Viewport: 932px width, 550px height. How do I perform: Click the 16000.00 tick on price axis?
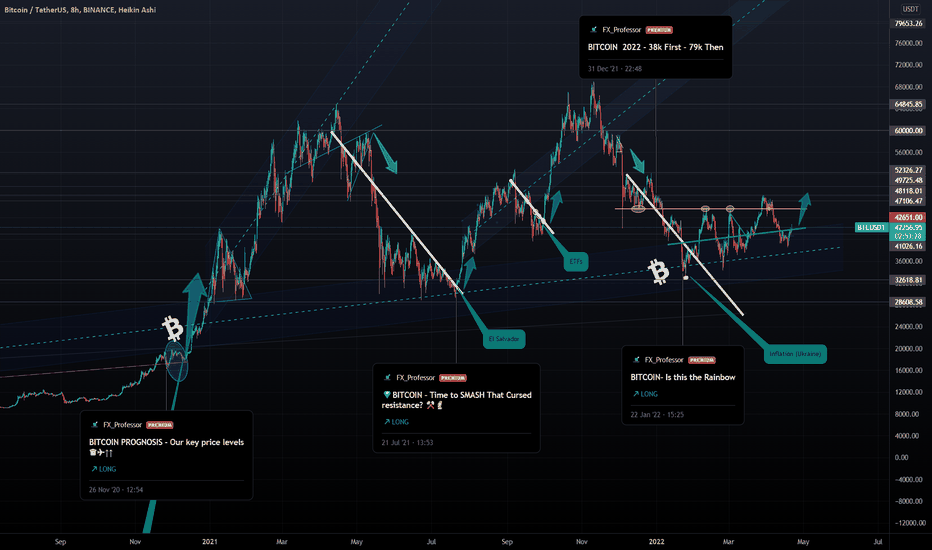[908, 370]
